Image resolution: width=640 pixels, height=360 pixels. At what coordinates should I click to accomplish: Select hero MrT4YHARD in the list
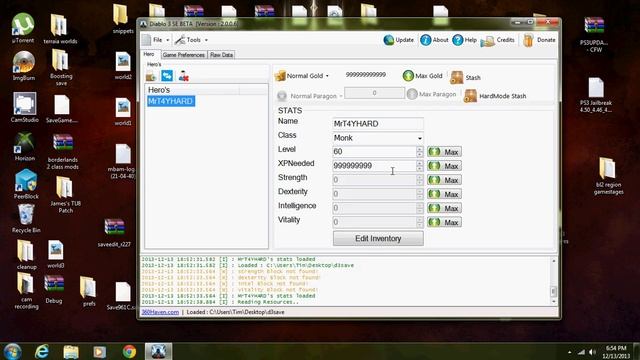171,101
